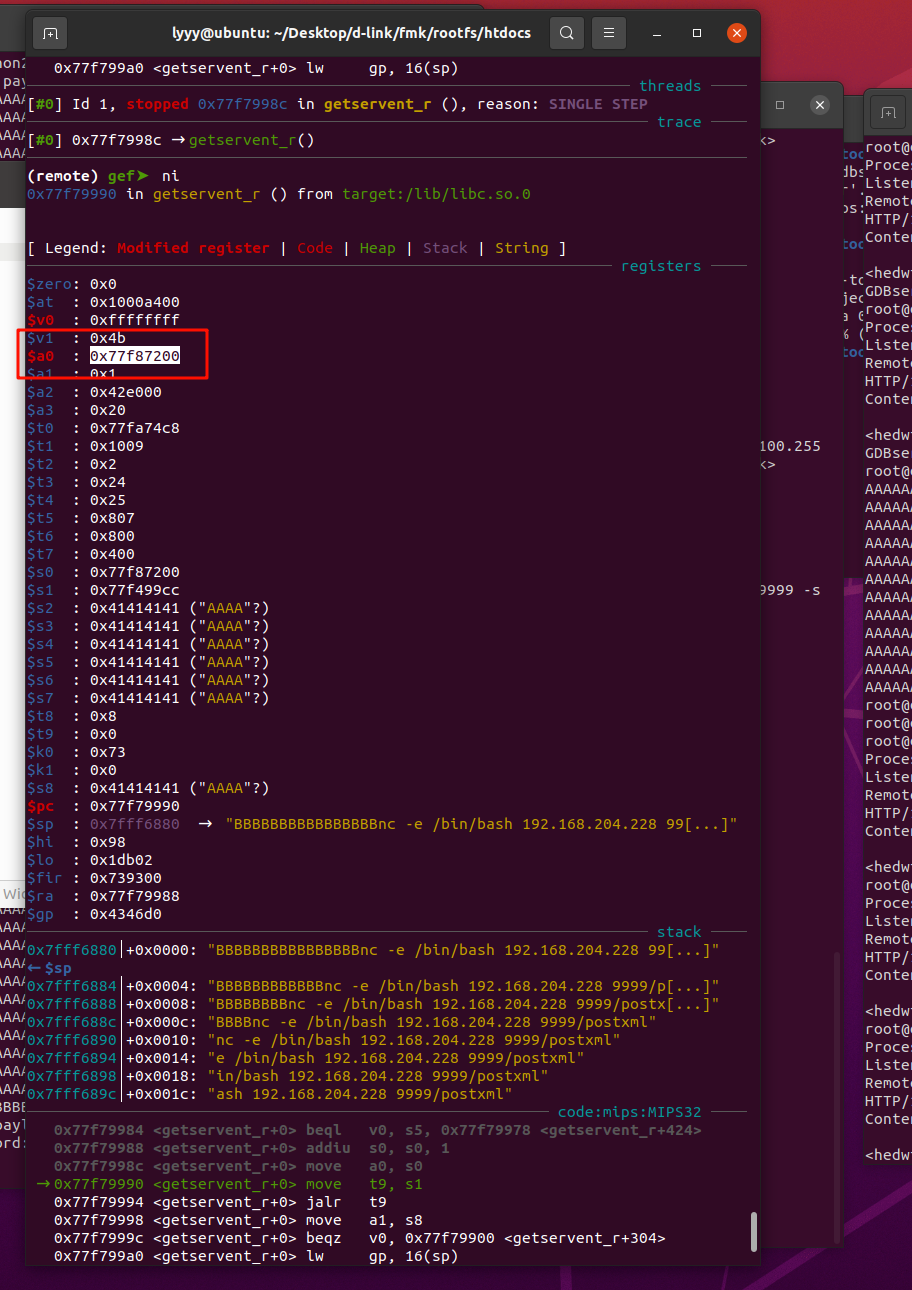
Task: Open a new tab in the front terminal
Action: 50,33
